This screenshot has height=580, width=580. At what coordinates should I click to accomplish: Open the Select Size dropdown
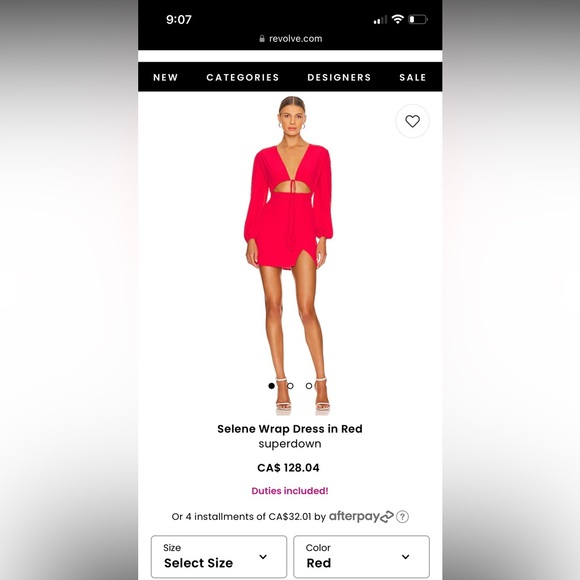click(219, 556)
